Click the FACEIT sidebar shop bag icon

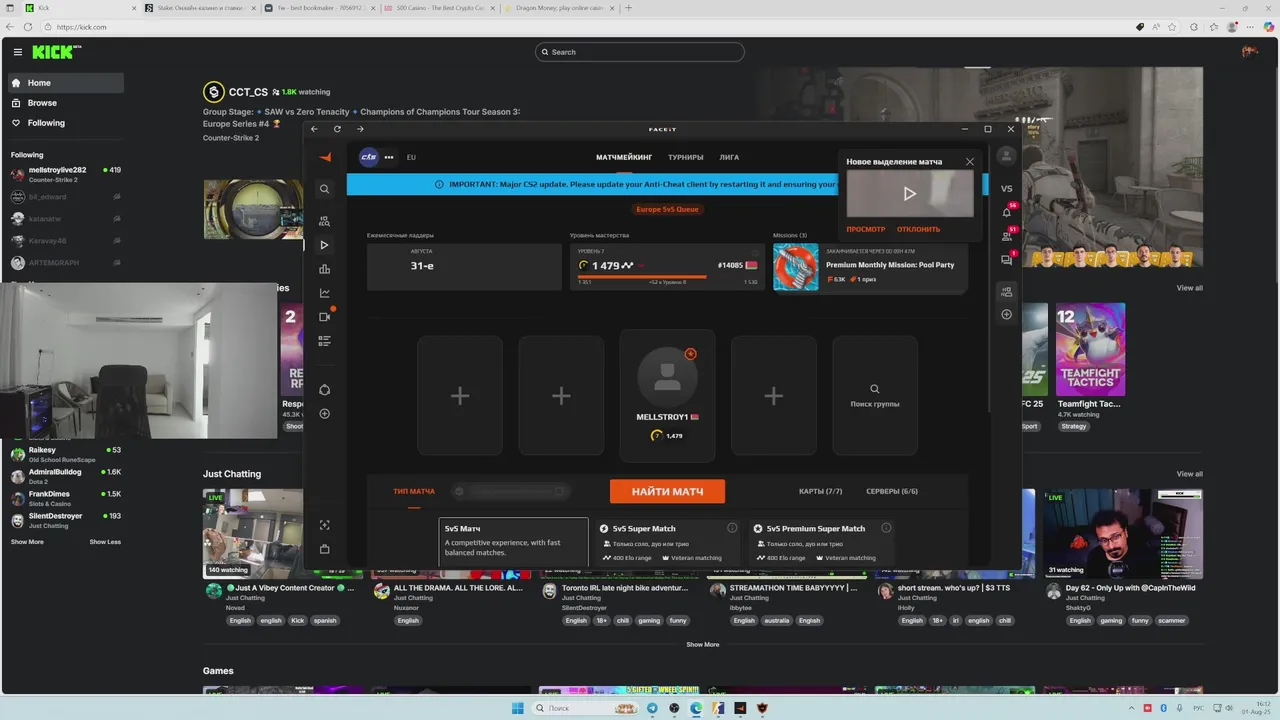pos(324,549)
